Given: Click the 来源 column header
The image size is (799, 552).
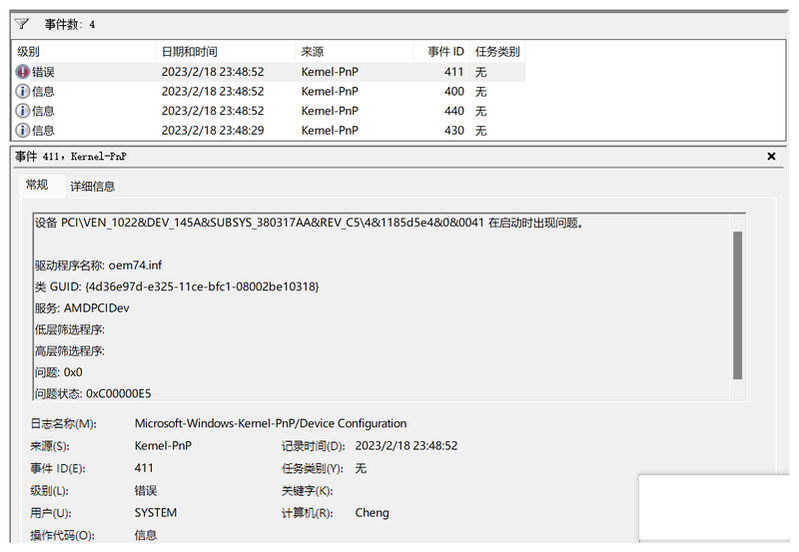Looking at the screenshot, I should [354, 52].
